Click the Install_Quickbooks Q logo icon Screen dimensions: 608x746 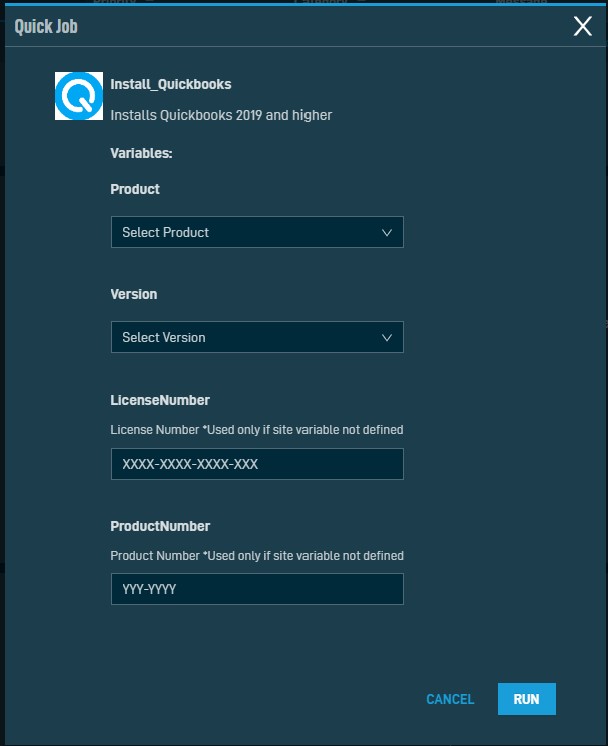[79, 96]
